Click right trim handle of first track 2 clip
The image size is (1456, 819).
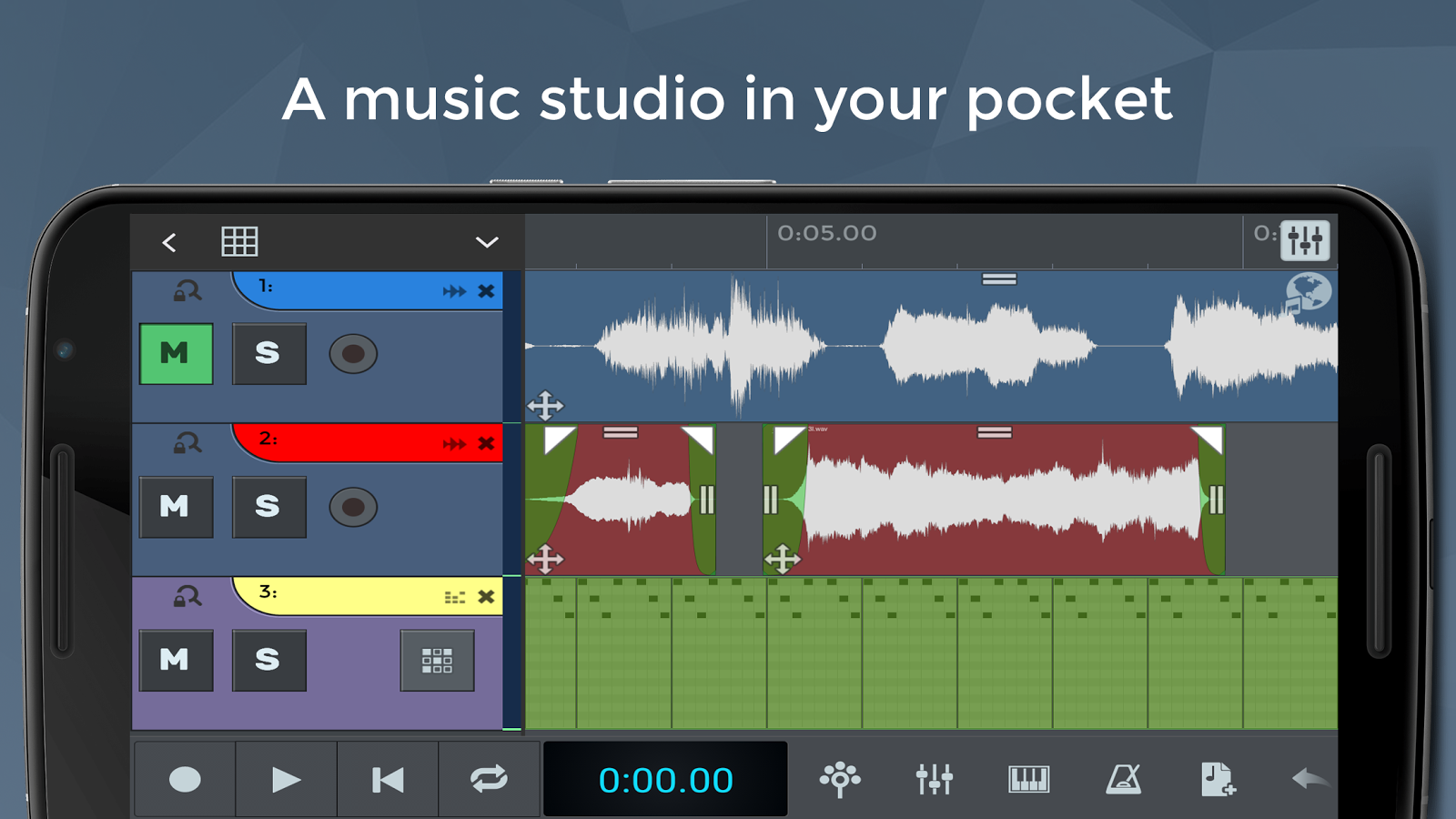707,500
